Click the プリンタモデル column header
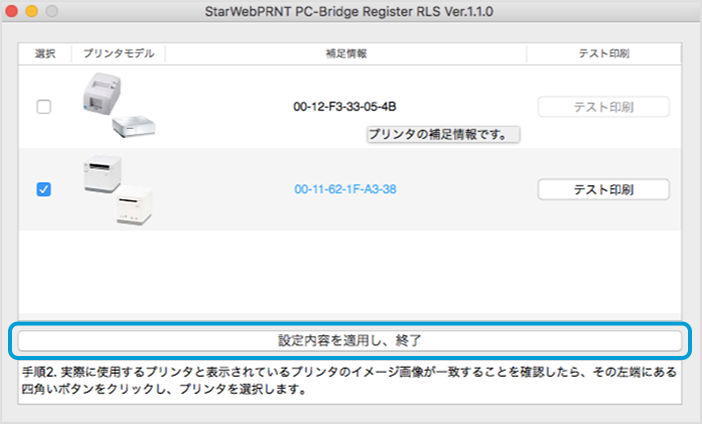The width and height of the screenshot is (702, 424). 119,54
